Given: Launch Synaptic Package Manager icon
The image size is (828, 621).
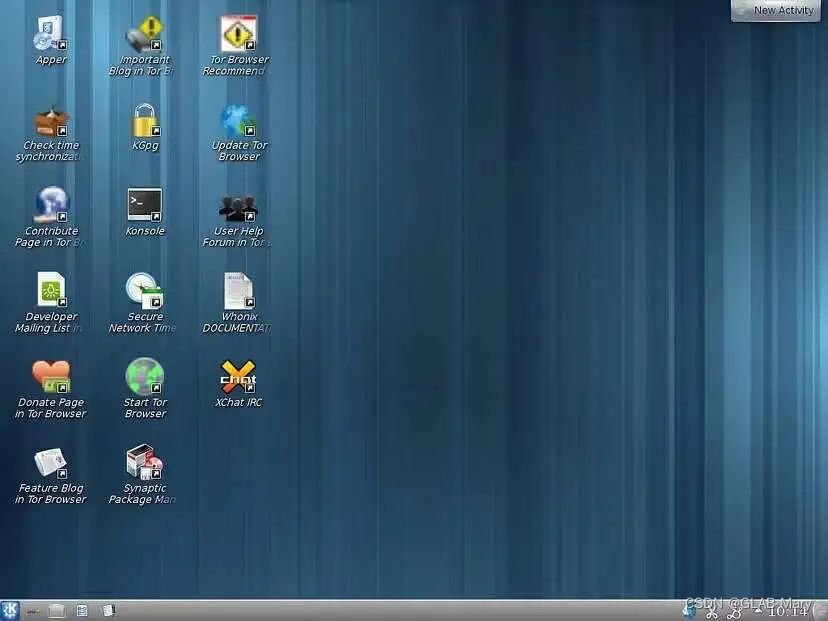Looking at the screenshot, I should click(145, 462).
